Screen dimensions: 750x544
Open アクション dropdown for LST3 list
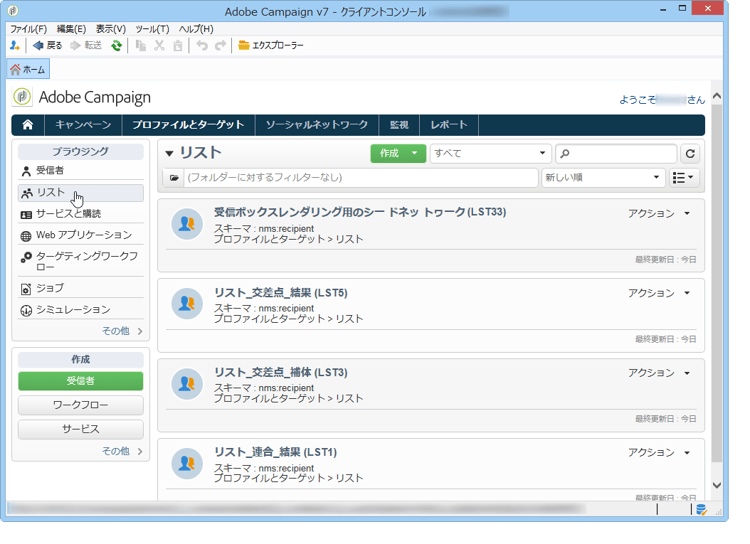(659, 373)
